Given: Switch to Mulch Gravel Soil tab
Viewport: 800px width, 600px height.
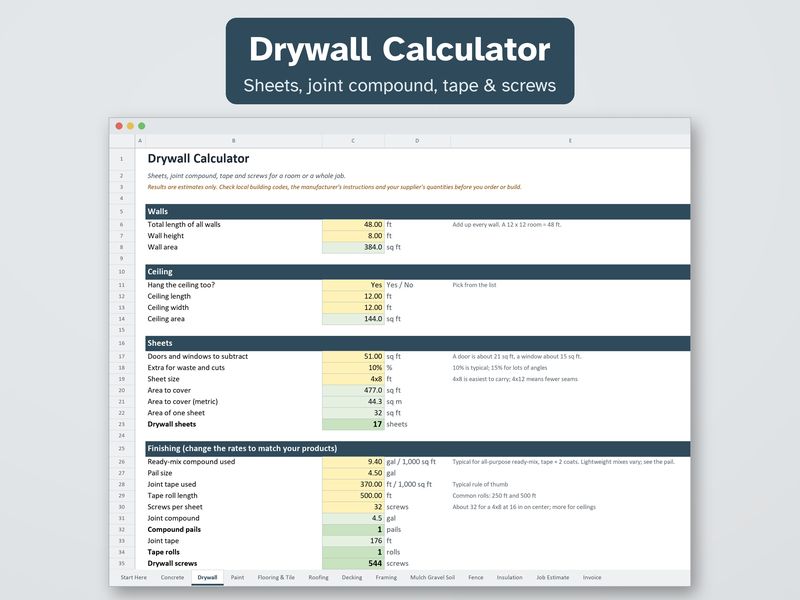Looking at the screenshot, I should 432,578.
